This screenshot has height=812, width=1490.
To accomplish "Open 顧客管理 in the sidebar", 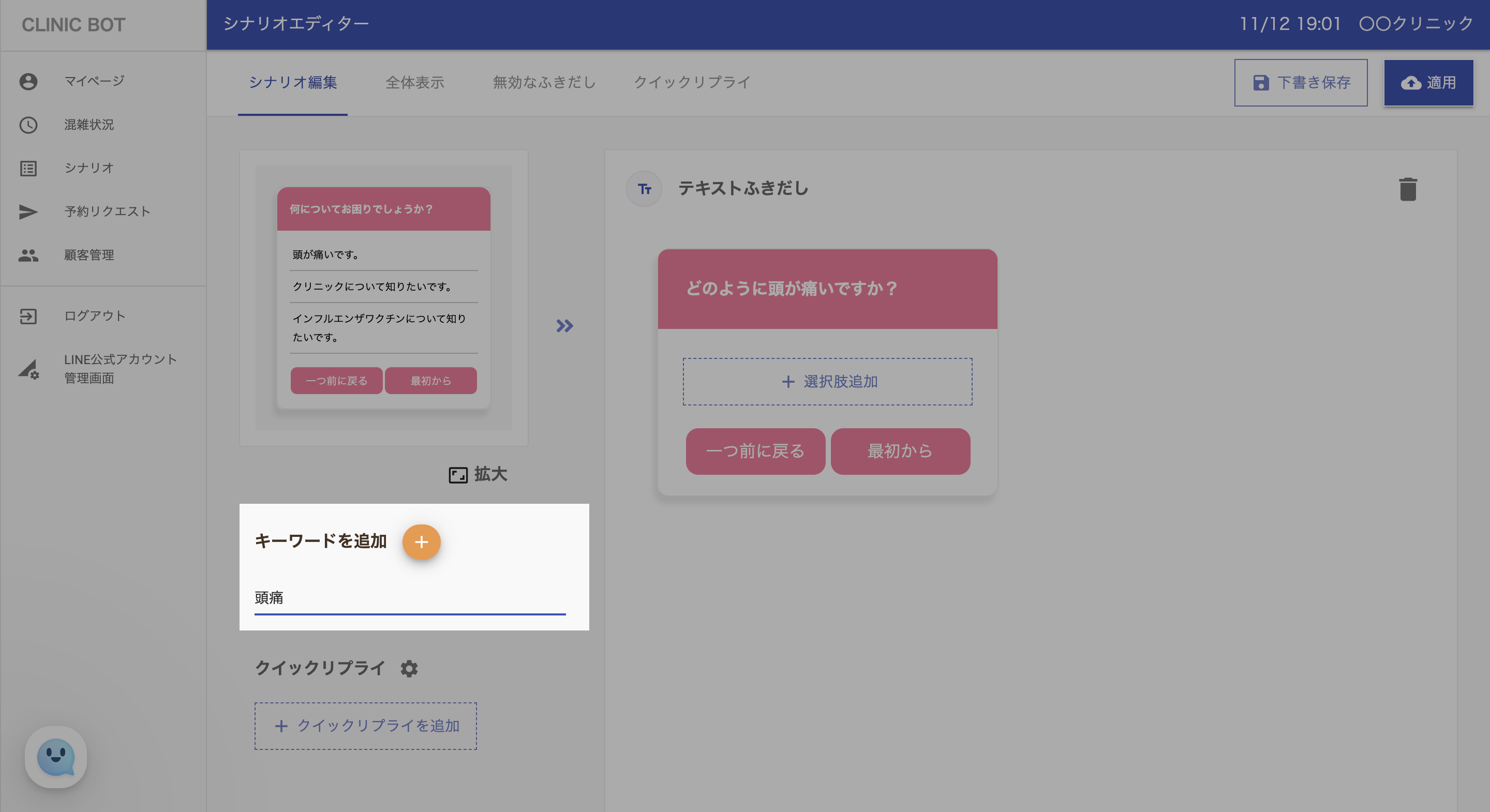I will tap(88, 255).
